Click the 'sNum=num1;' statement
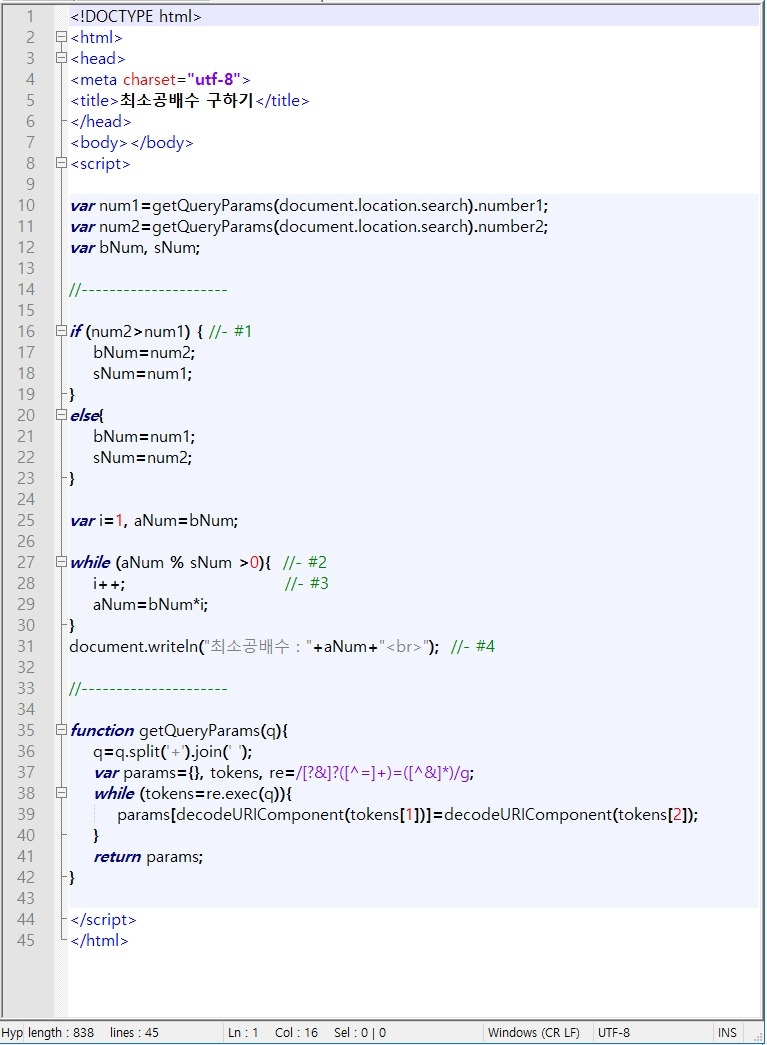 pyautogui.click(x=143, y=373)
